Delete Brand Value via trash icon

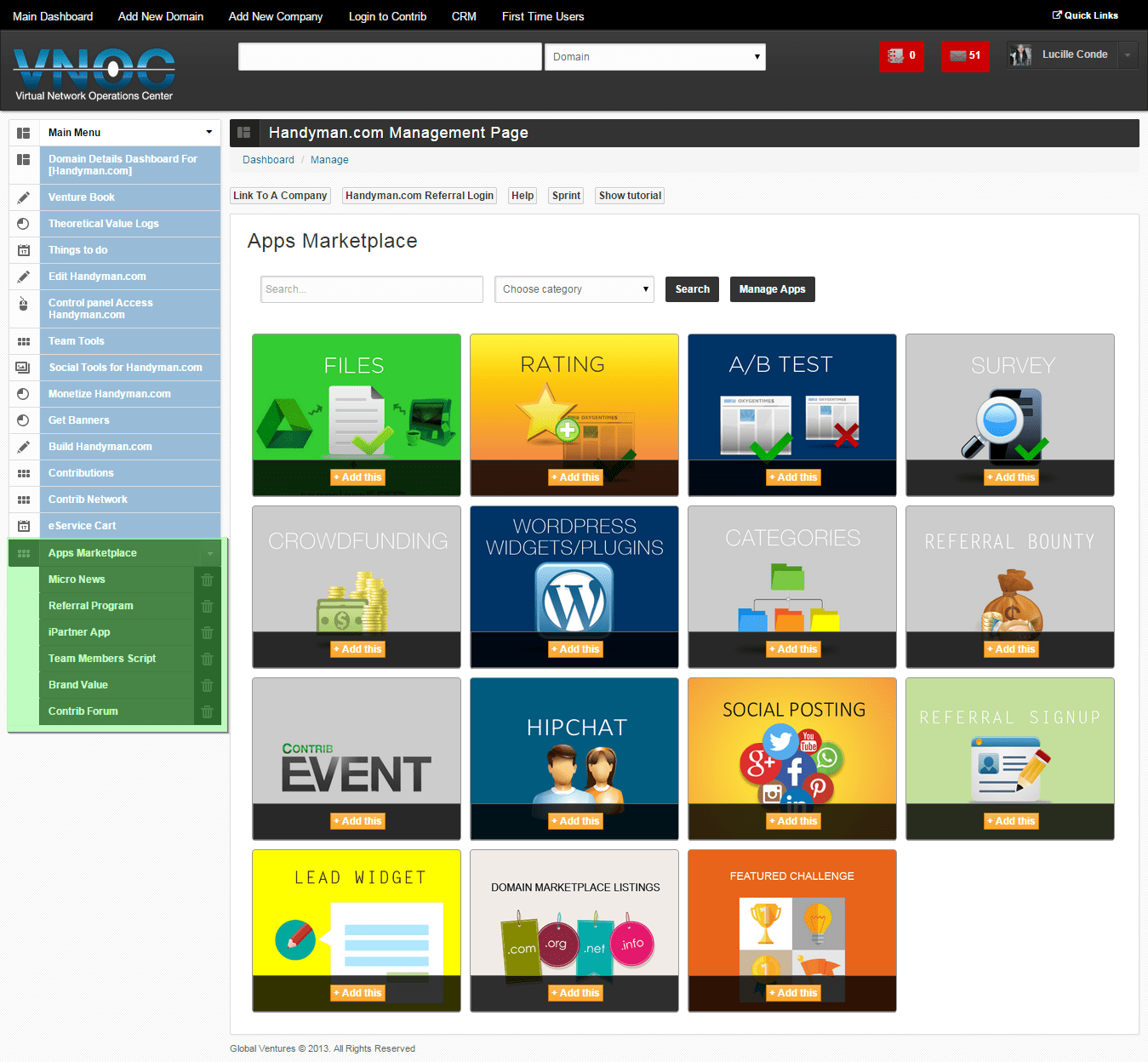[207, 685]
